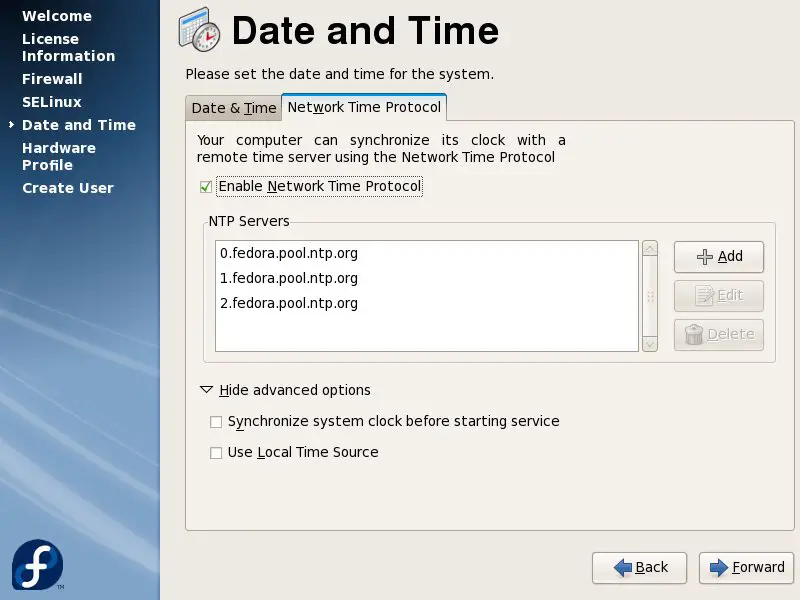The image size is (800, 600).
Task: Click the Create User step in sidebar
Action: coord(68,188)
